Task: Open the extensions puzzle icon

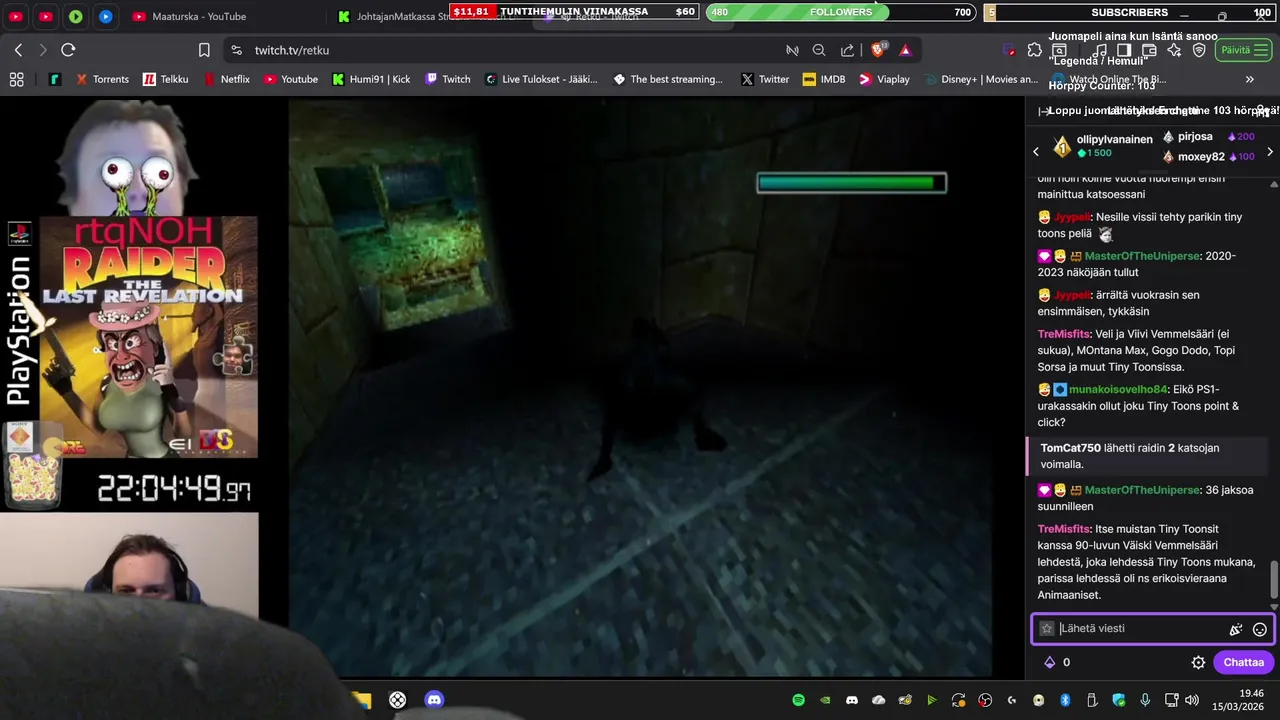Action: 1035,50
